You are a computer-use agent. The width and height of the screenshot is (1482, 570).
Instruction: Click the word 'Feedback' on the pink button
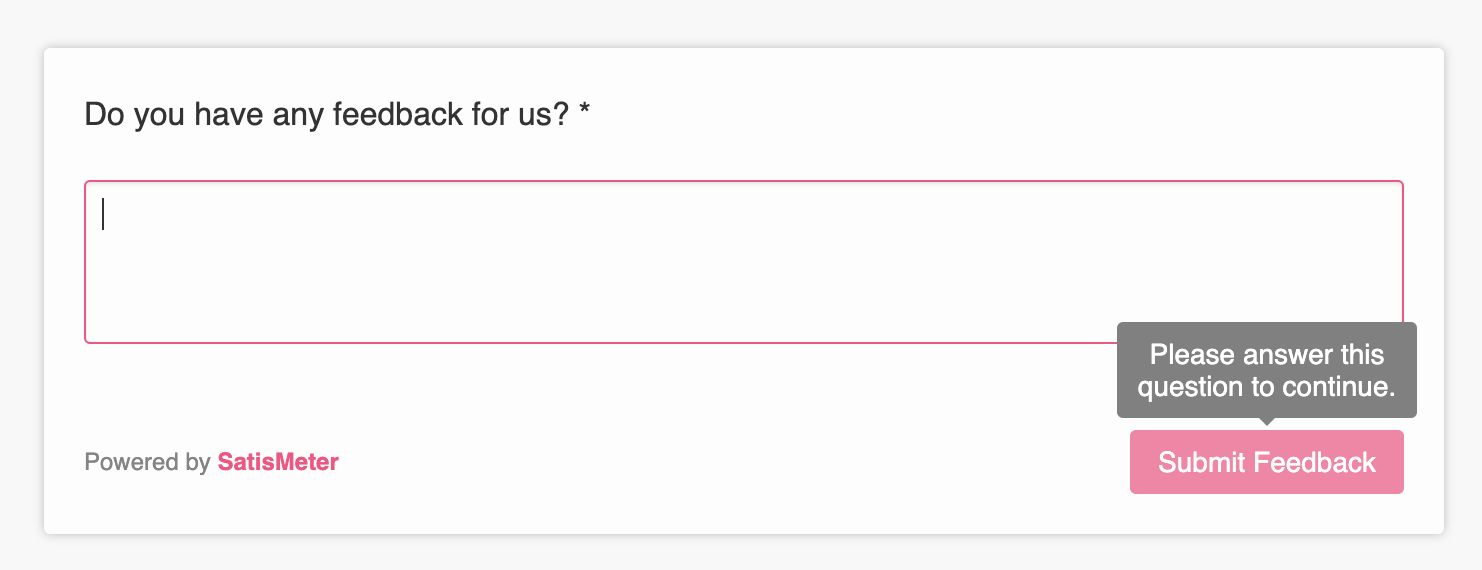(x=1315, y=462)
